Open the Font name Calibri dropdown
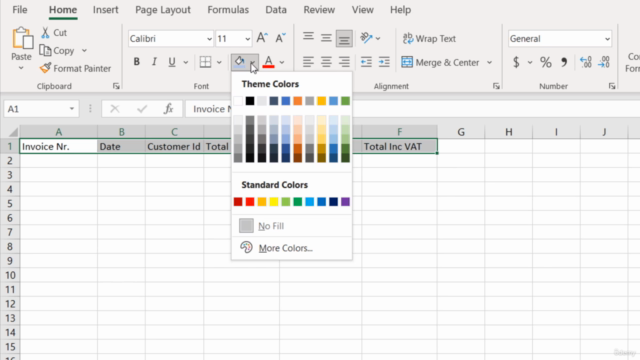The image size is (640, 360). (x=209, y=39)
